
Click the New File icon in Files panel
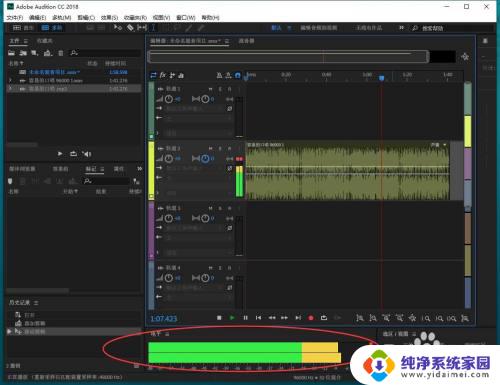35,53
